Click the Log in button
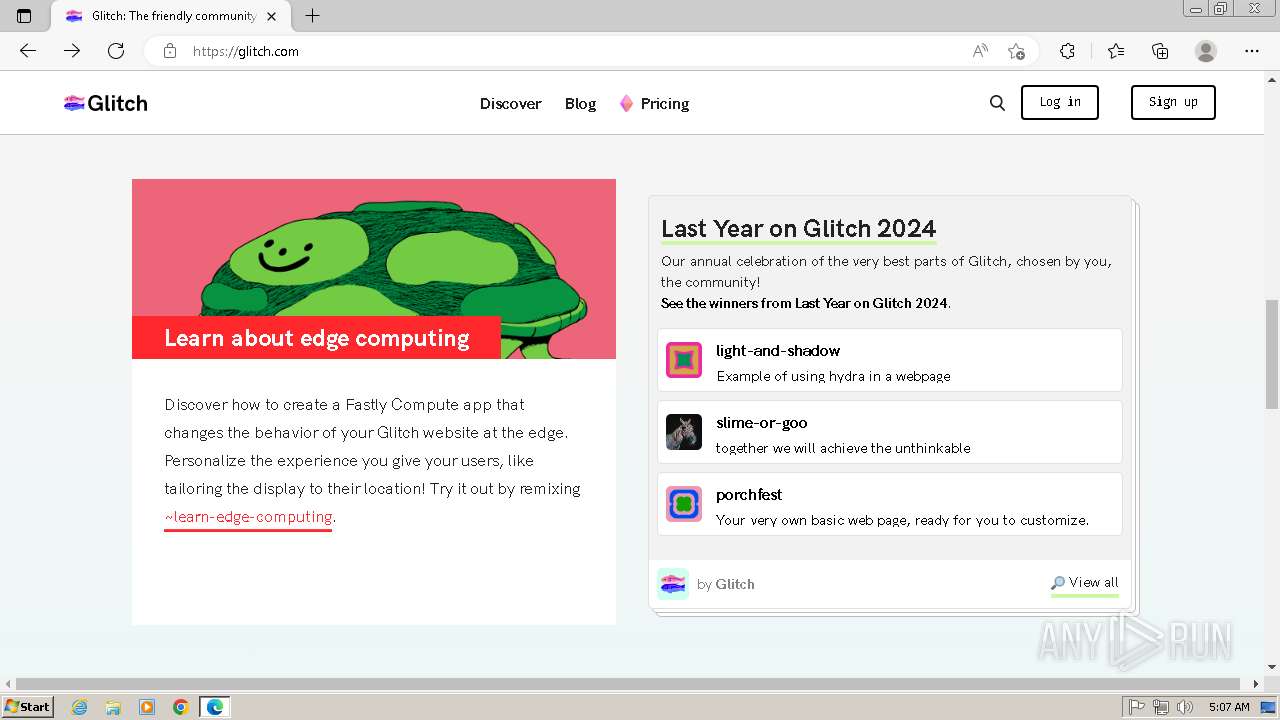This screenshot has height=720, width=1280. click(x=1060, y=102)
